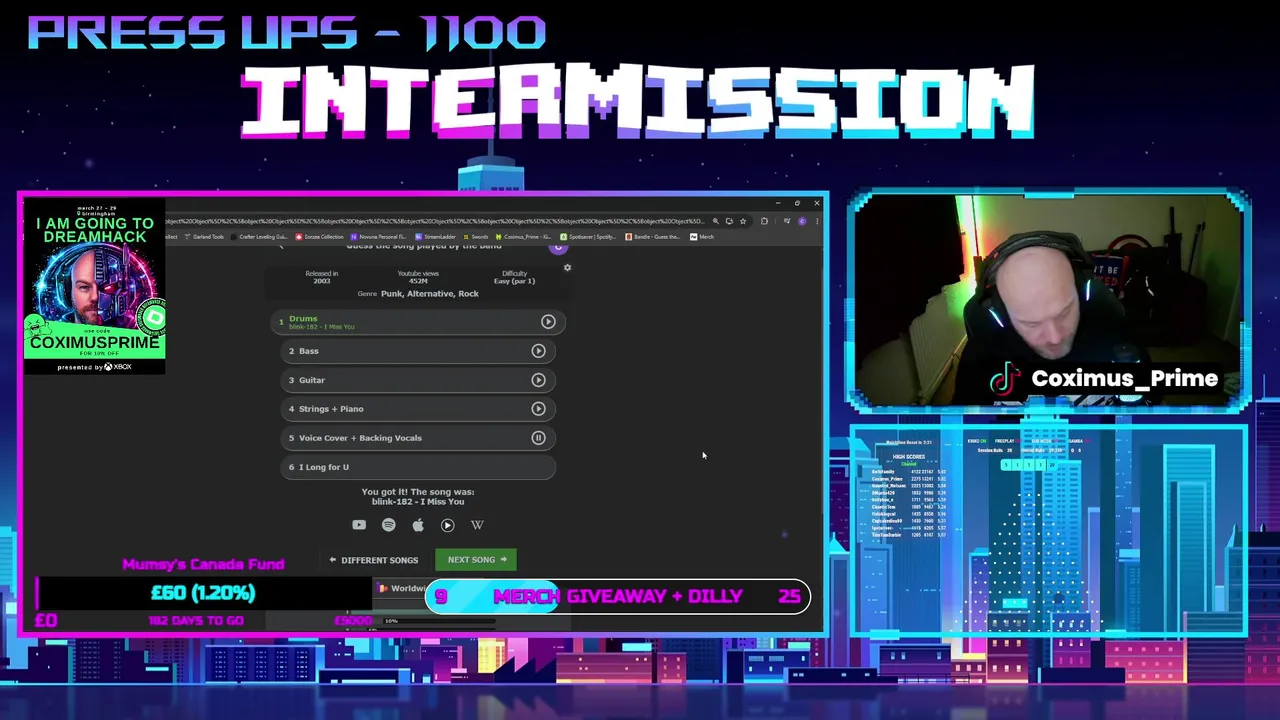Open the StreamLadder bookmark

coord(436,237)
